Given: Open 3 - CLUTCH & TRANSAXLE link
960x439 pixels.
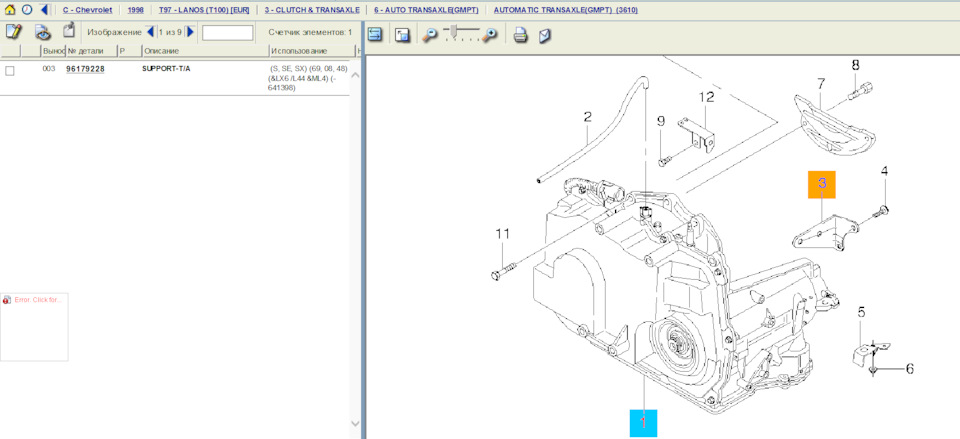Looking at the screenshot, I should point(312,10).
